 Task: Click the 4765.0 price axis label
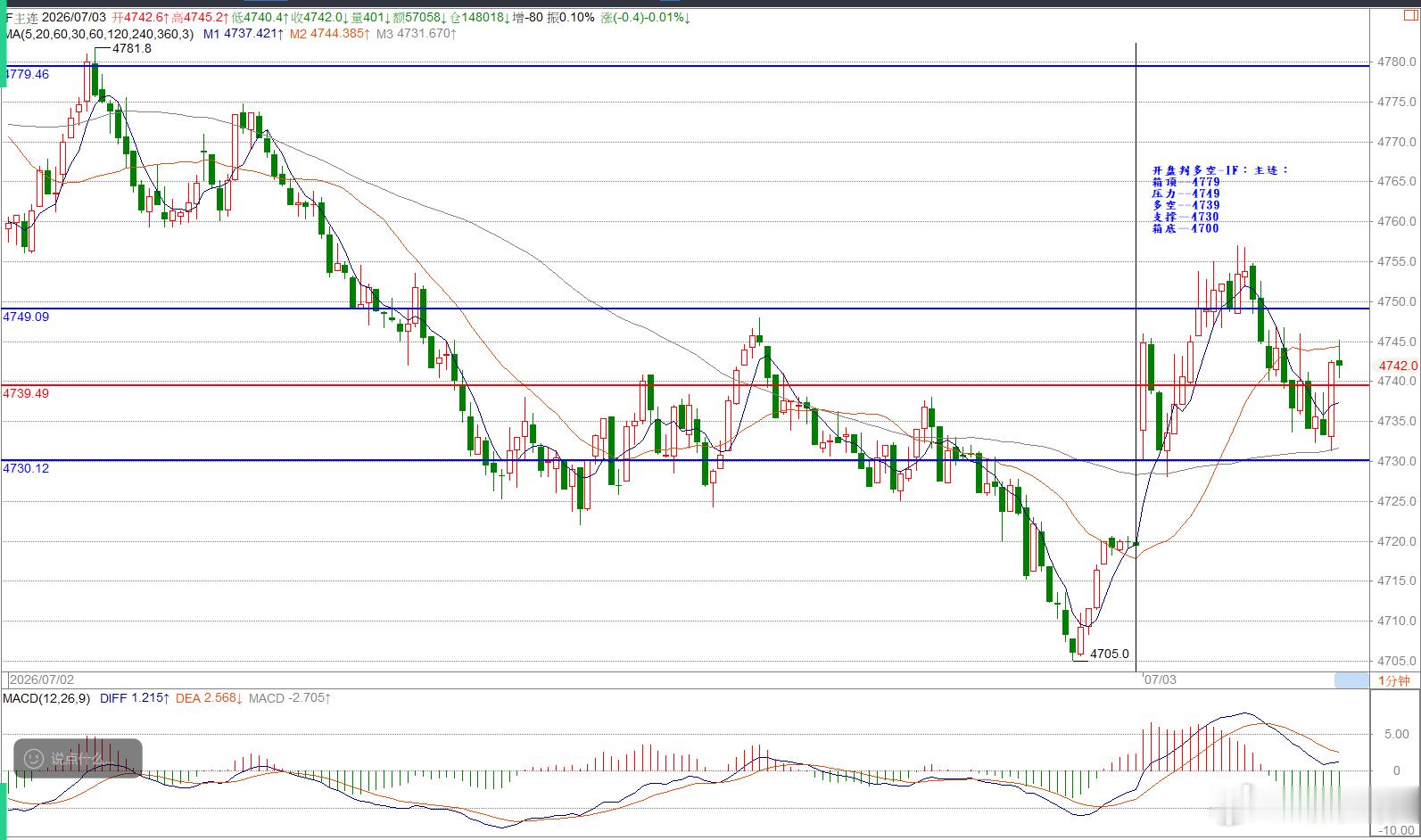(1397, 182)
